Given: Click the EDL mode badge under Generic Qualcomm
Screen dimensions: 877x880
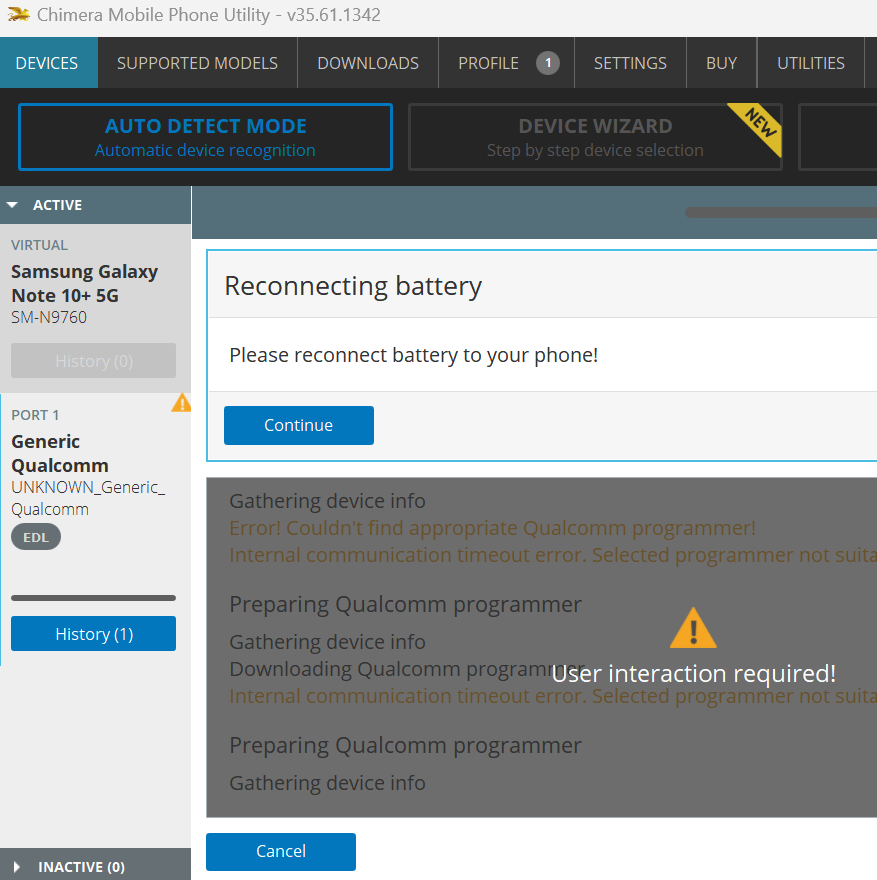Looking at the screenshot, I should click(35, 536).
